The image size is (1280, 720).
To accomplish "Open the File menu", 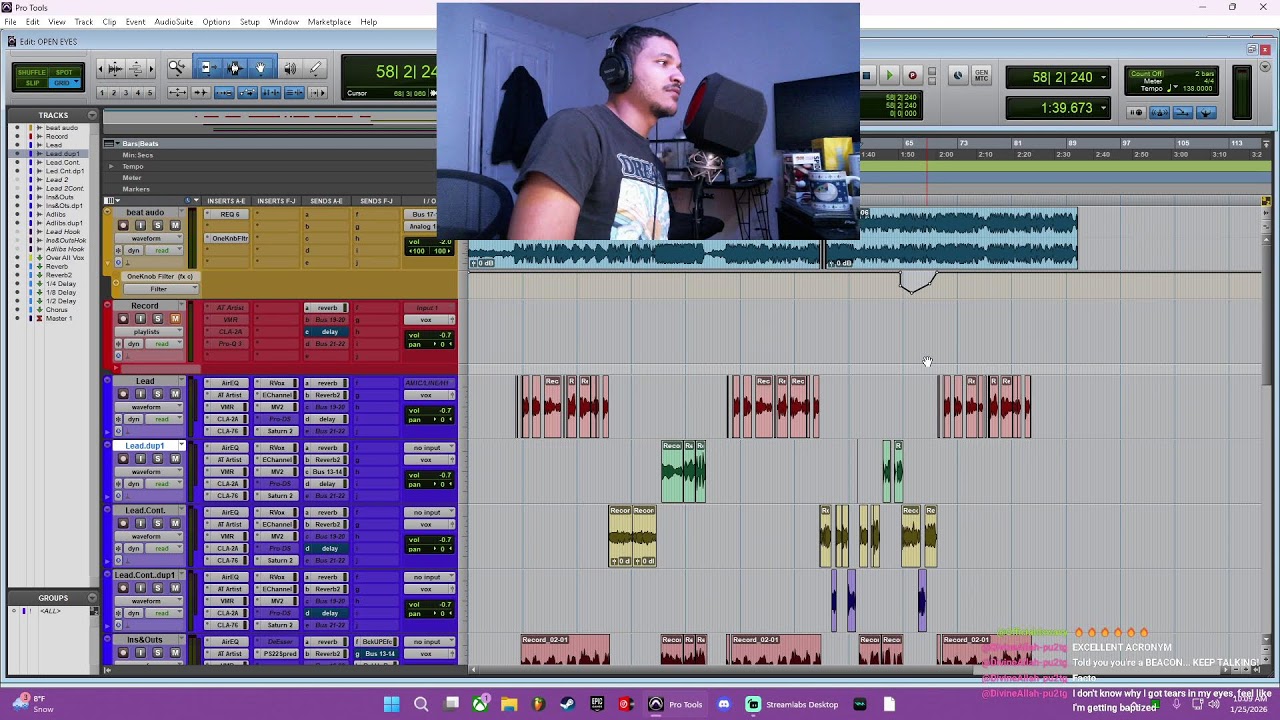I will [x=10, y=22].
